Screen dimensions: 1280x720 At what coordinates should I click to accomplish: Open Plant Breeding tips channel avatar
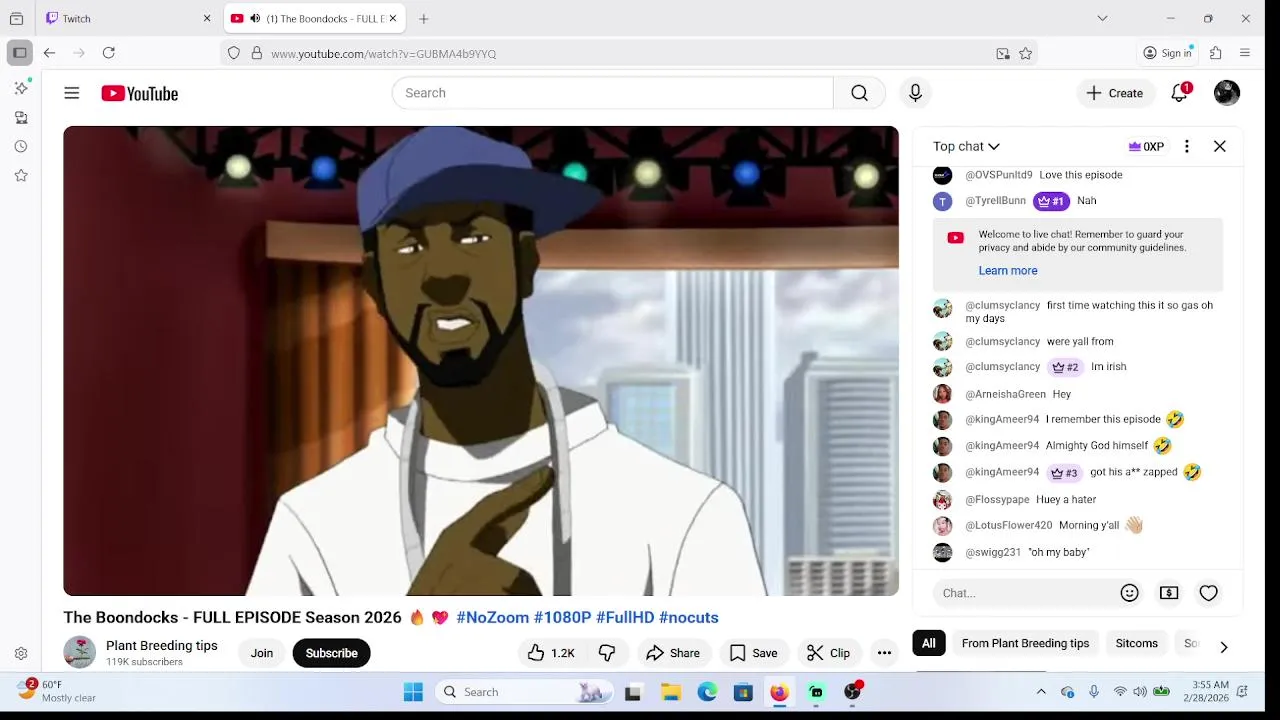tap(80, 652)
